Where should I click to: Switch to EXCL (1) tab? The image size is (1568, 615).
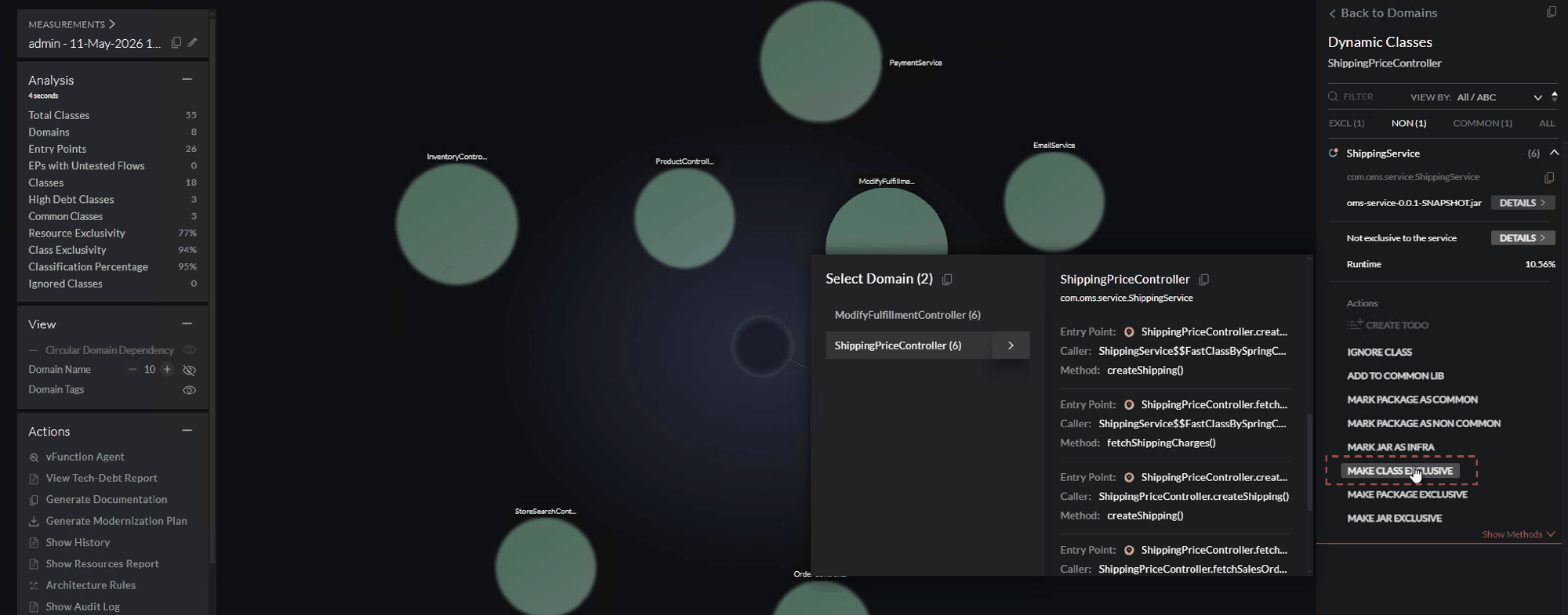pos(1346,123)
